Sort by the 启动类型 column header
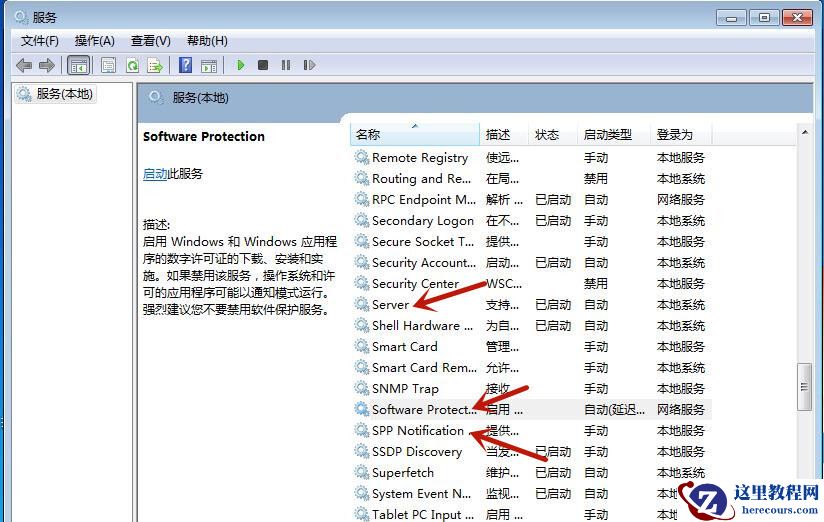Screen dimensions: 824x522 (614, 135)
